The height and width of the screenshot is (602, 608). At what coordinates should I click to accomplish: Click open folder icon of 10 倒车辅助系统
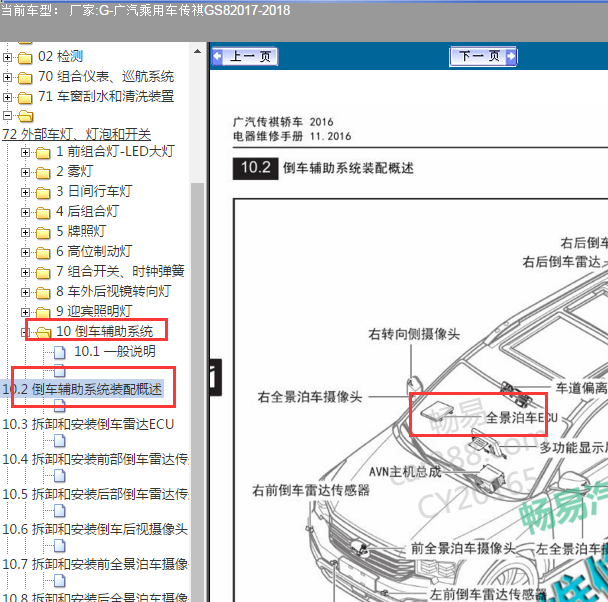click(x=43, y=333)
